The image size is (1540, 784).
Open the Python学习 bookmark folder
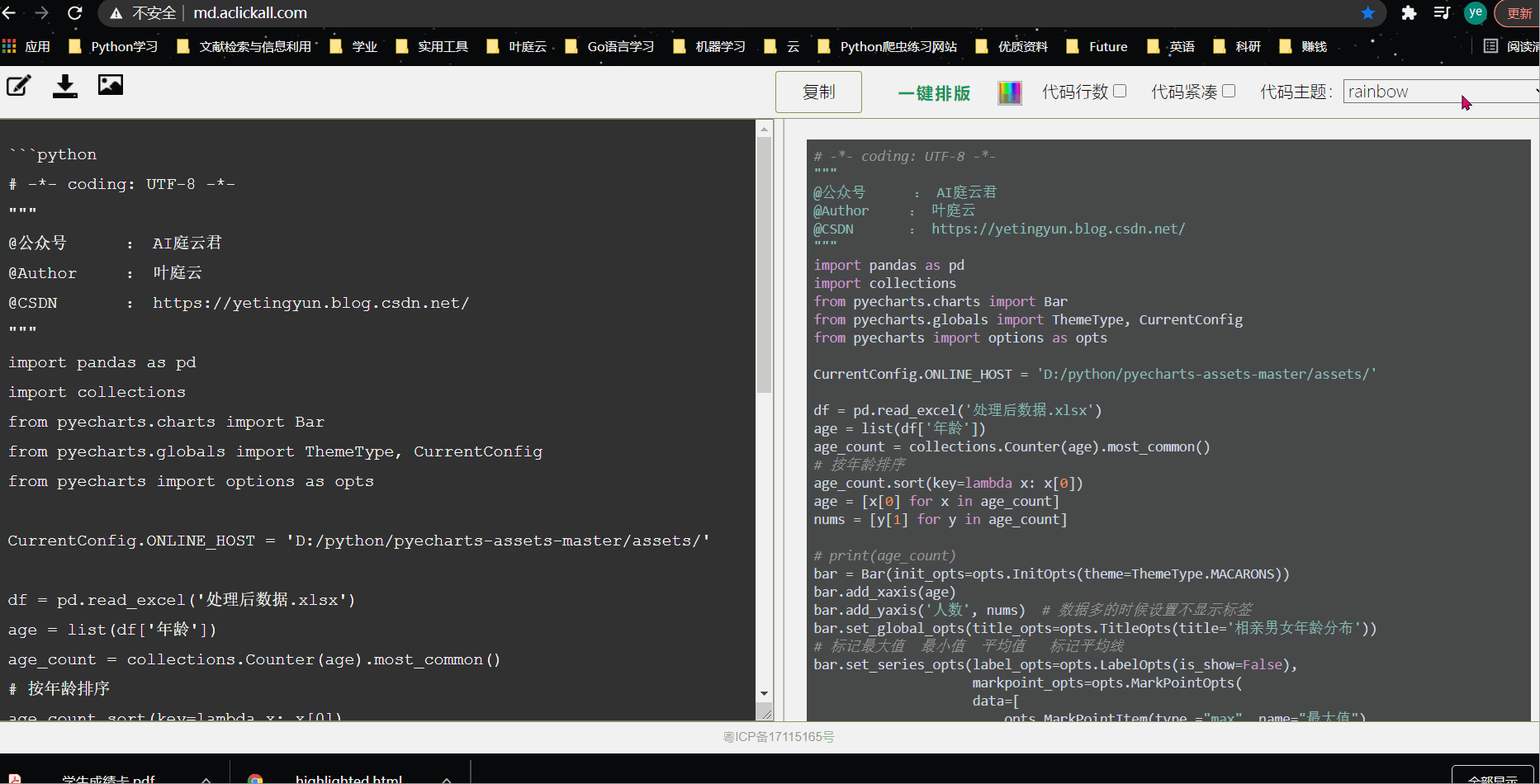click(113, 46)
